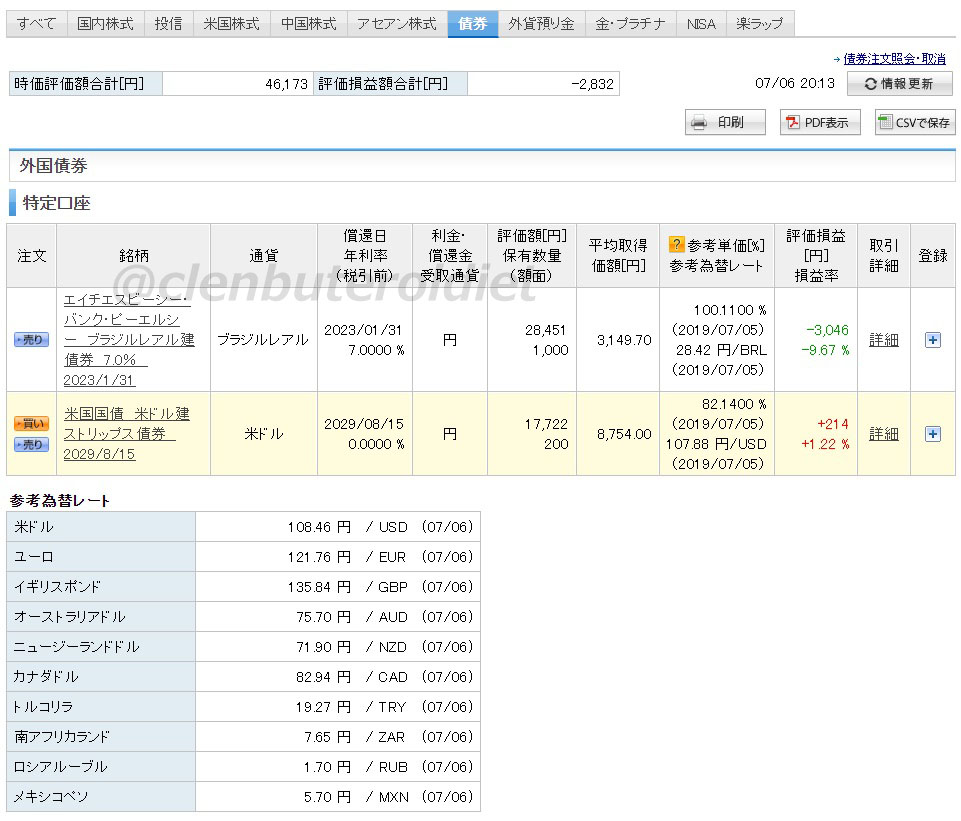Click the 28.42 円/BRL exchange rate
The width and height of the screenshot is (961, 821).
[721, 350]
